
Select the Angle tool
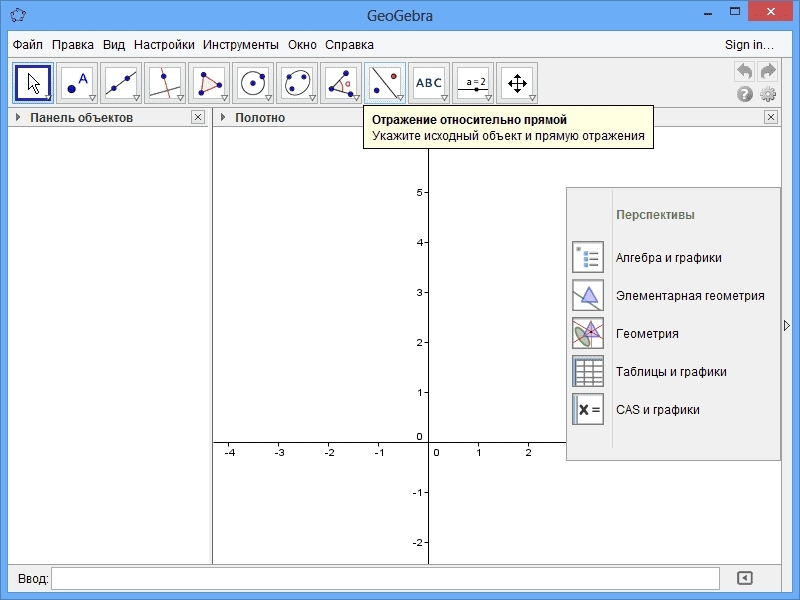tap(341, 83)
